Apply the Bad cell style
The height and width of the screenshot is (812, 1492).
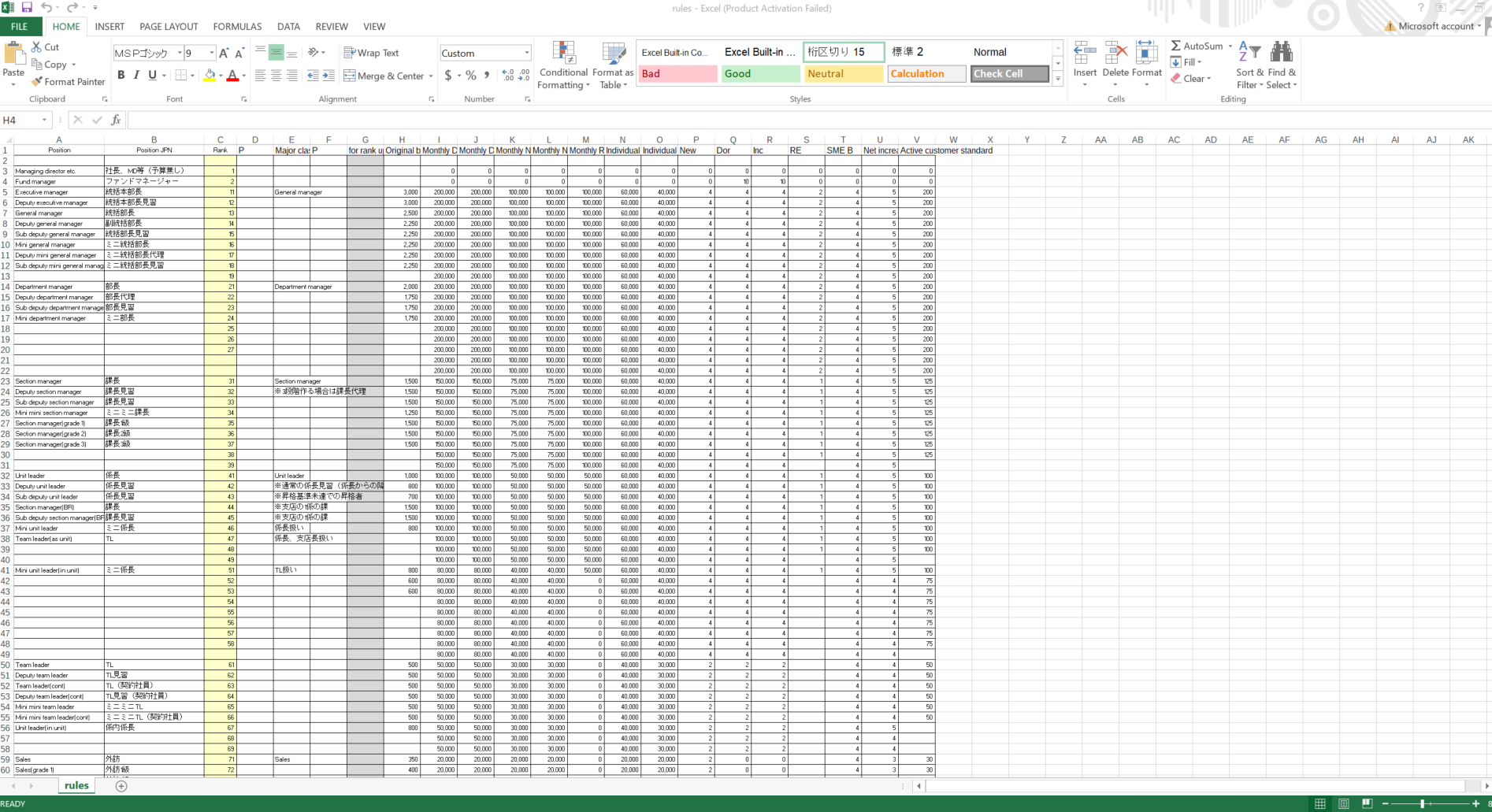pos(677,74)
